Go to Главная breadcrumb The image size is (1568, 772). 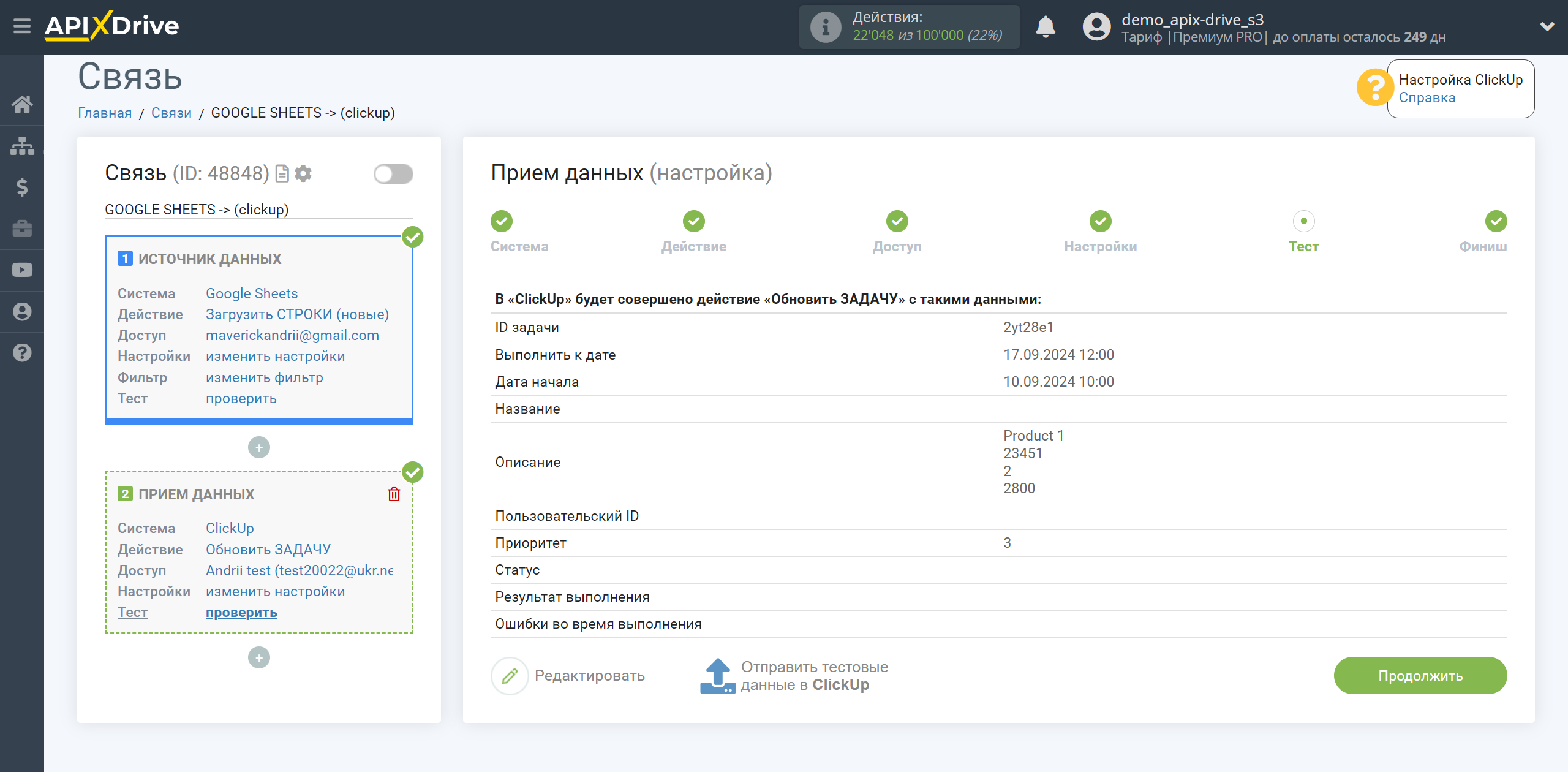pos(105,113)
